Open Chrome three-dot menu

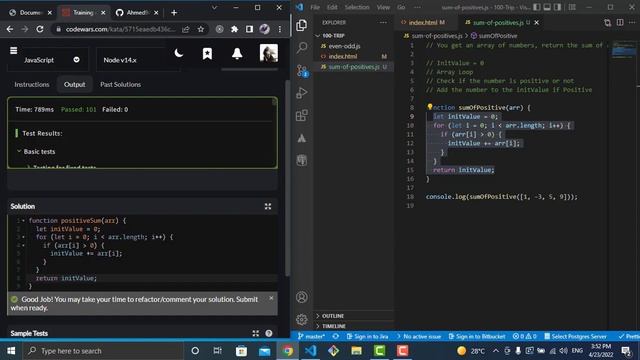pos(280,29)
